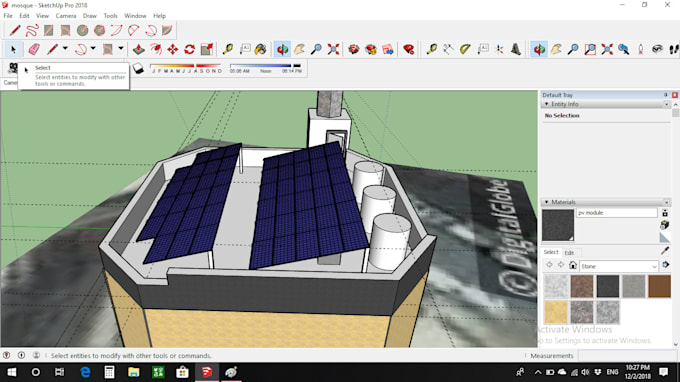680x382 pixels.
Task: Open the Draw menu
Action: tap(90, 16)
